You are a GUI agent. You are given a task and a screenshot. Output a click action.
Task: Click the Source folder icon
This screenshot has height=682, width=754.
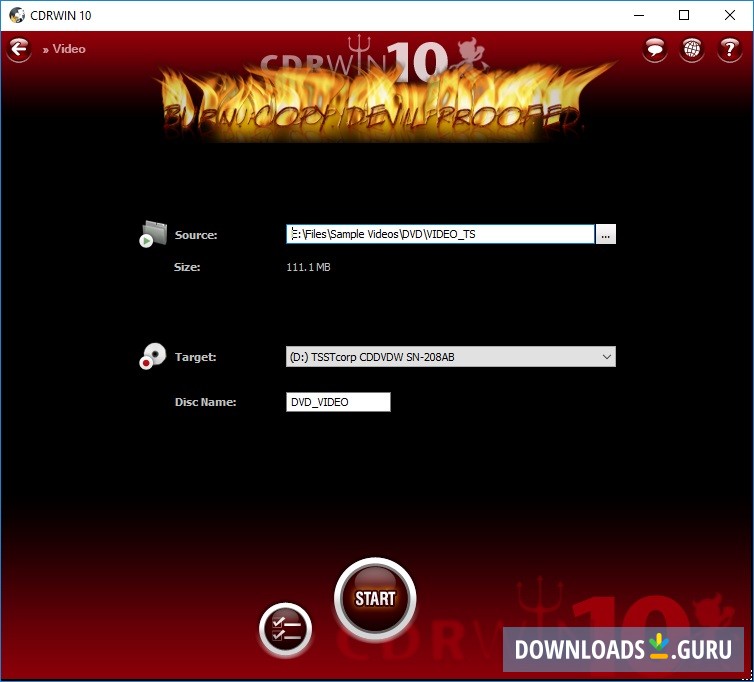tap(153, 234)
